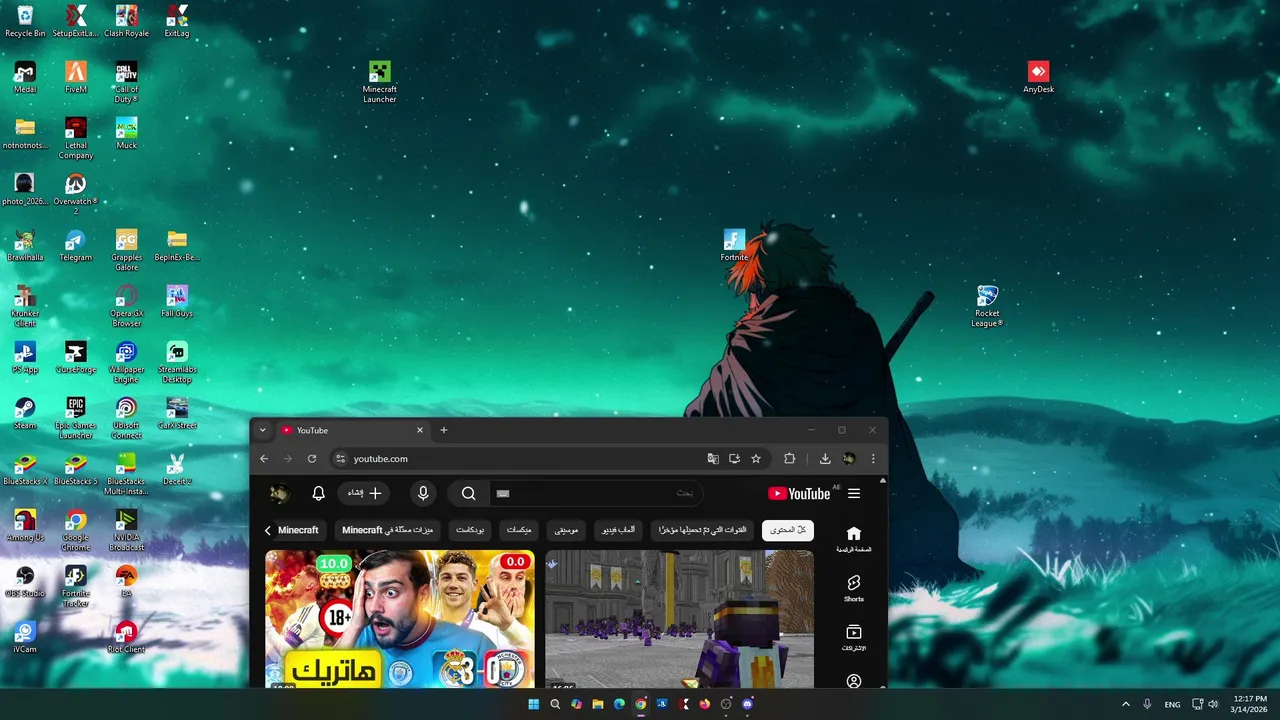This screenshot has width=1280, height=720.
Task: Open Chrome downloads tray
Action: (x=825, y=459)
